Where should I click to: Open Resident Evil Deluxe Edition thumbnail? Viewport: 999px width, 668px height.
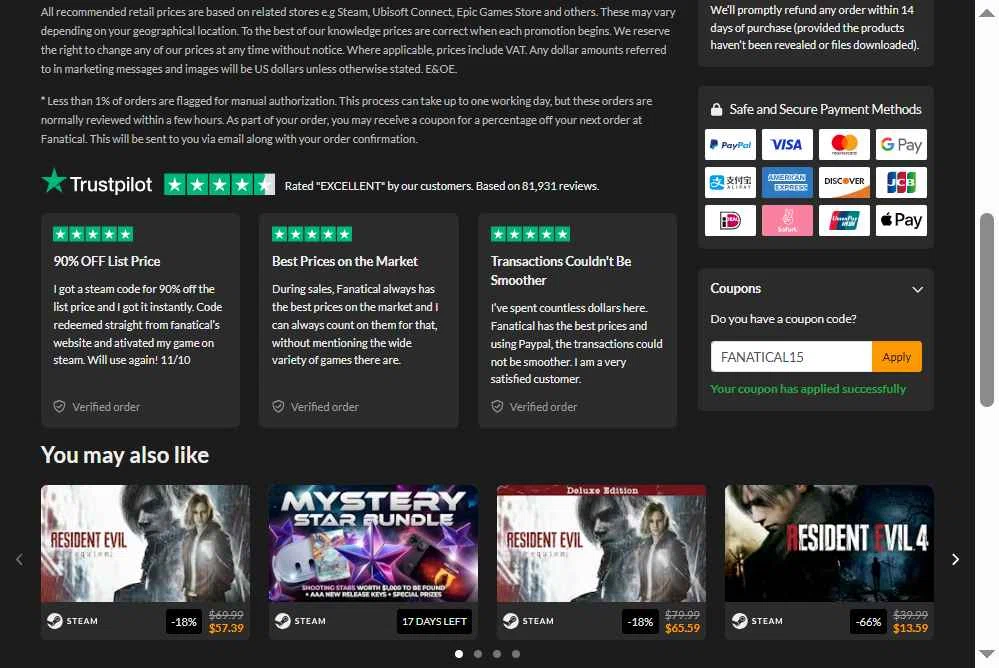601,544
